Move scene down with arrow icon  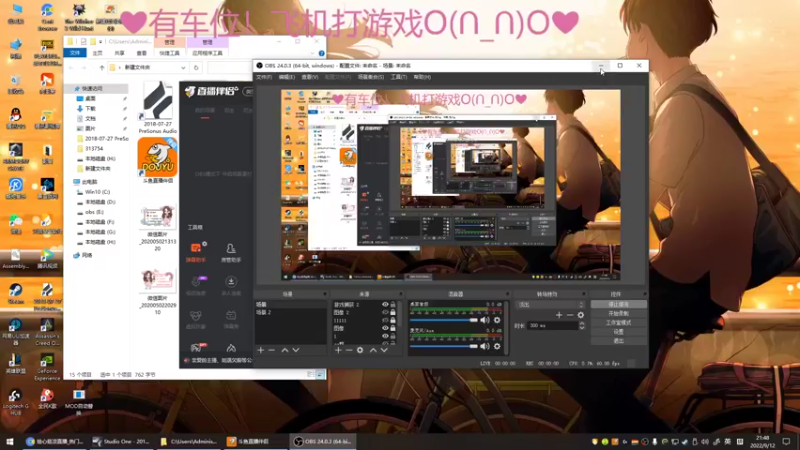click(296, 350)
